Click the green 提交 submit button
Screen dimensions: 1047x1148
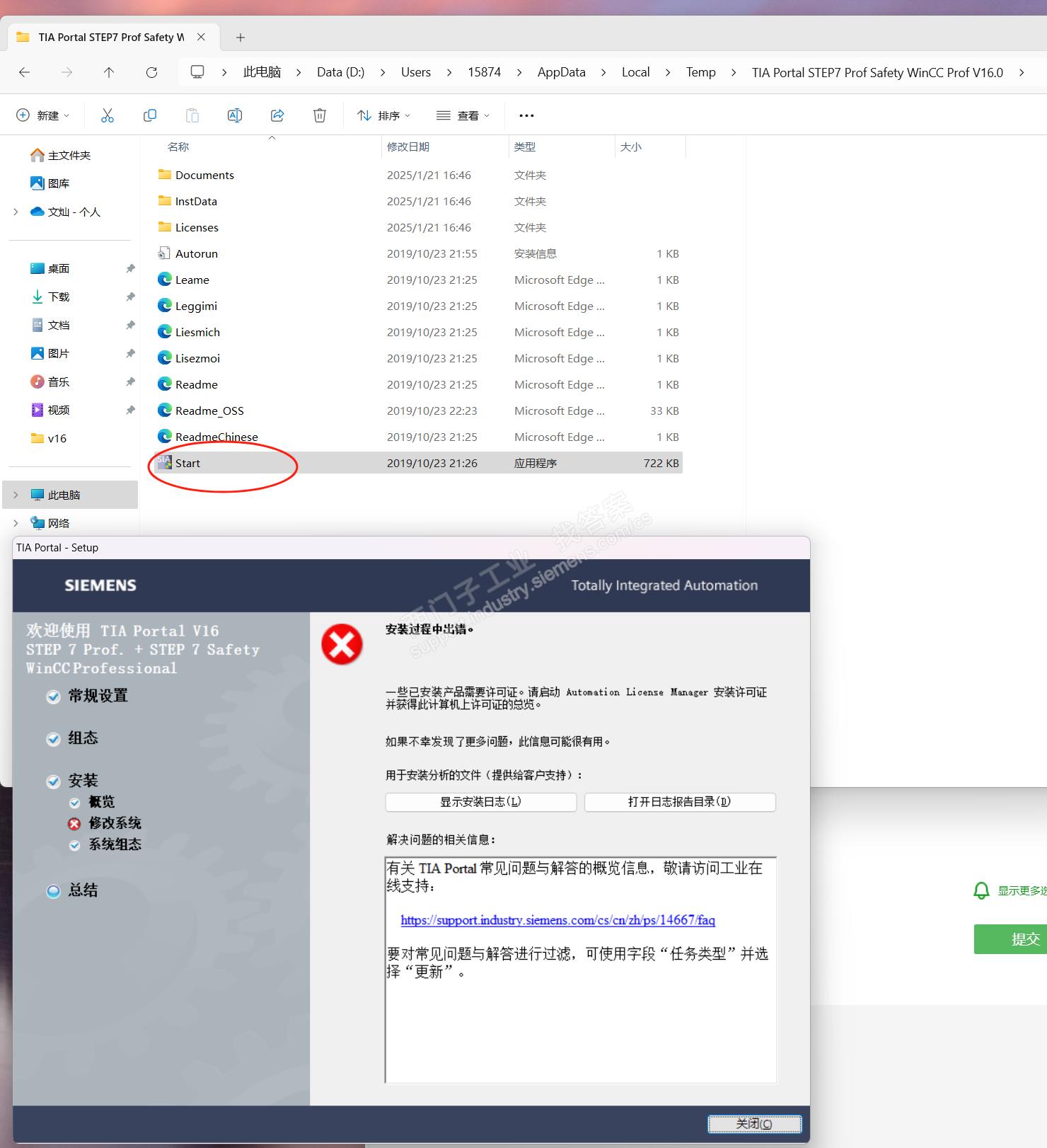coord(1011,939)
